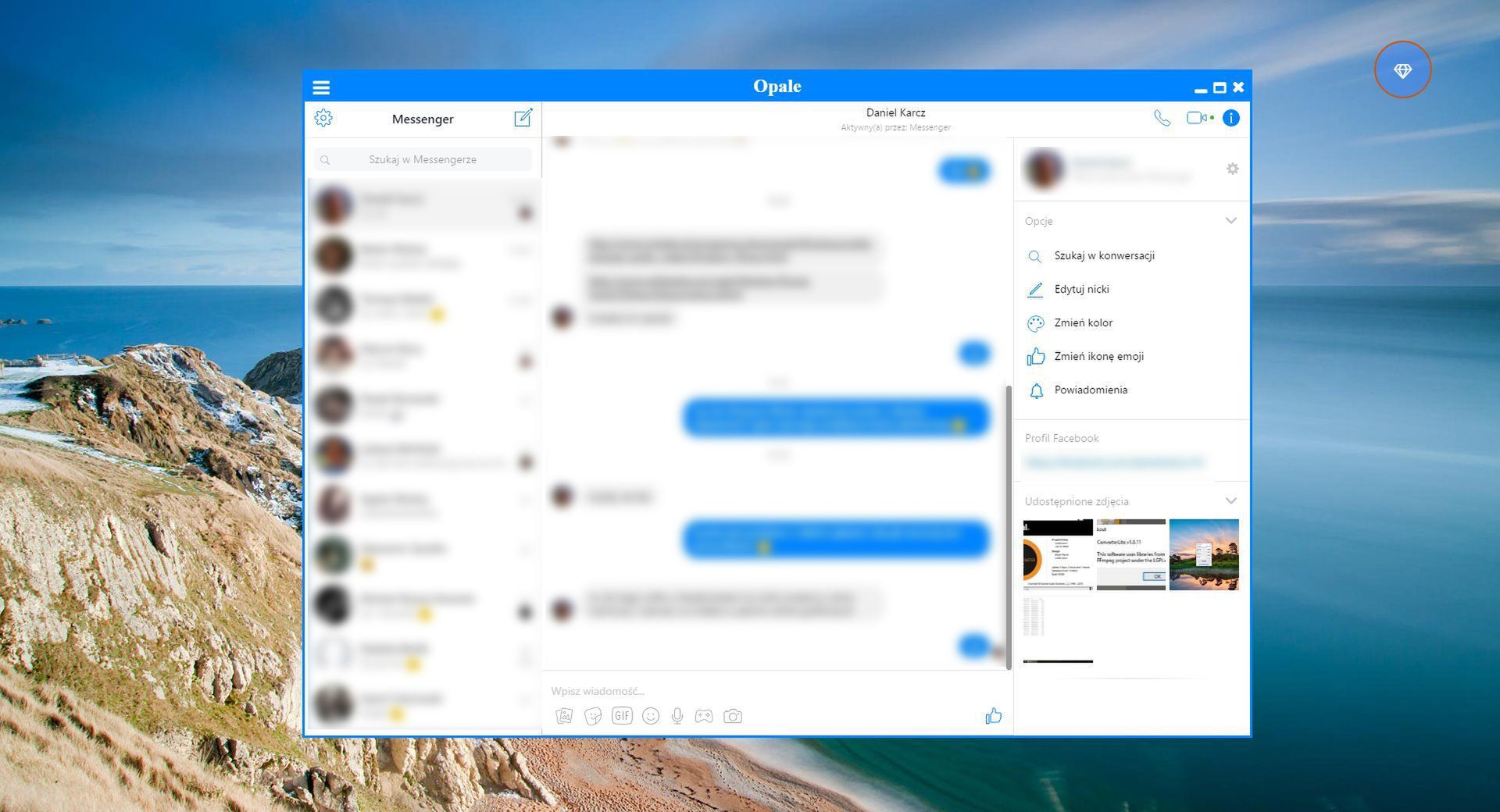Collapse the Opcje section
This screenshot has width=1500, height=812.
(1231, 221)
